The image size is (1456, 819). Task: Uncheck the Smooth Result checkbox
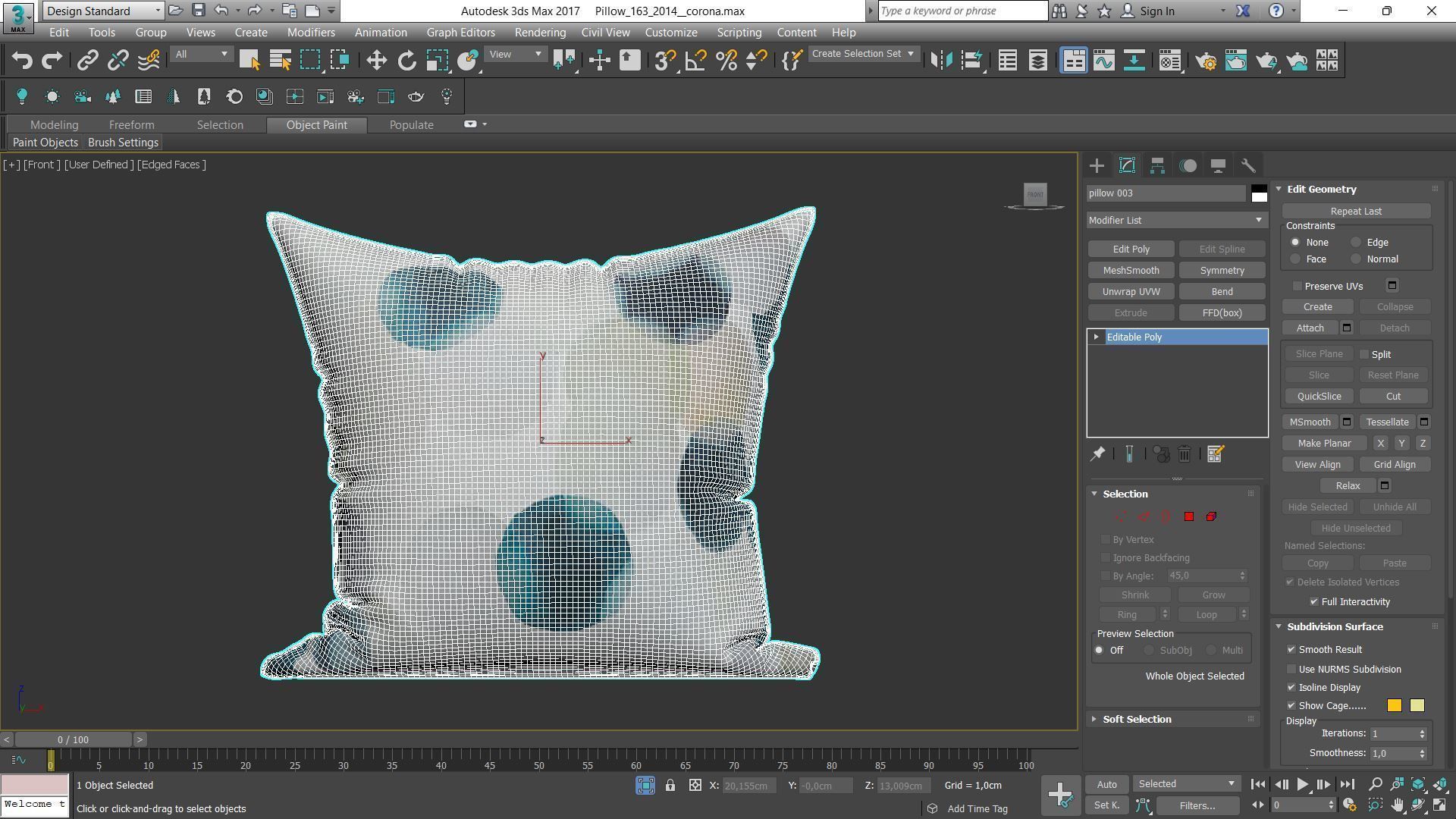pyautogui.click(x=1291, y=649)
